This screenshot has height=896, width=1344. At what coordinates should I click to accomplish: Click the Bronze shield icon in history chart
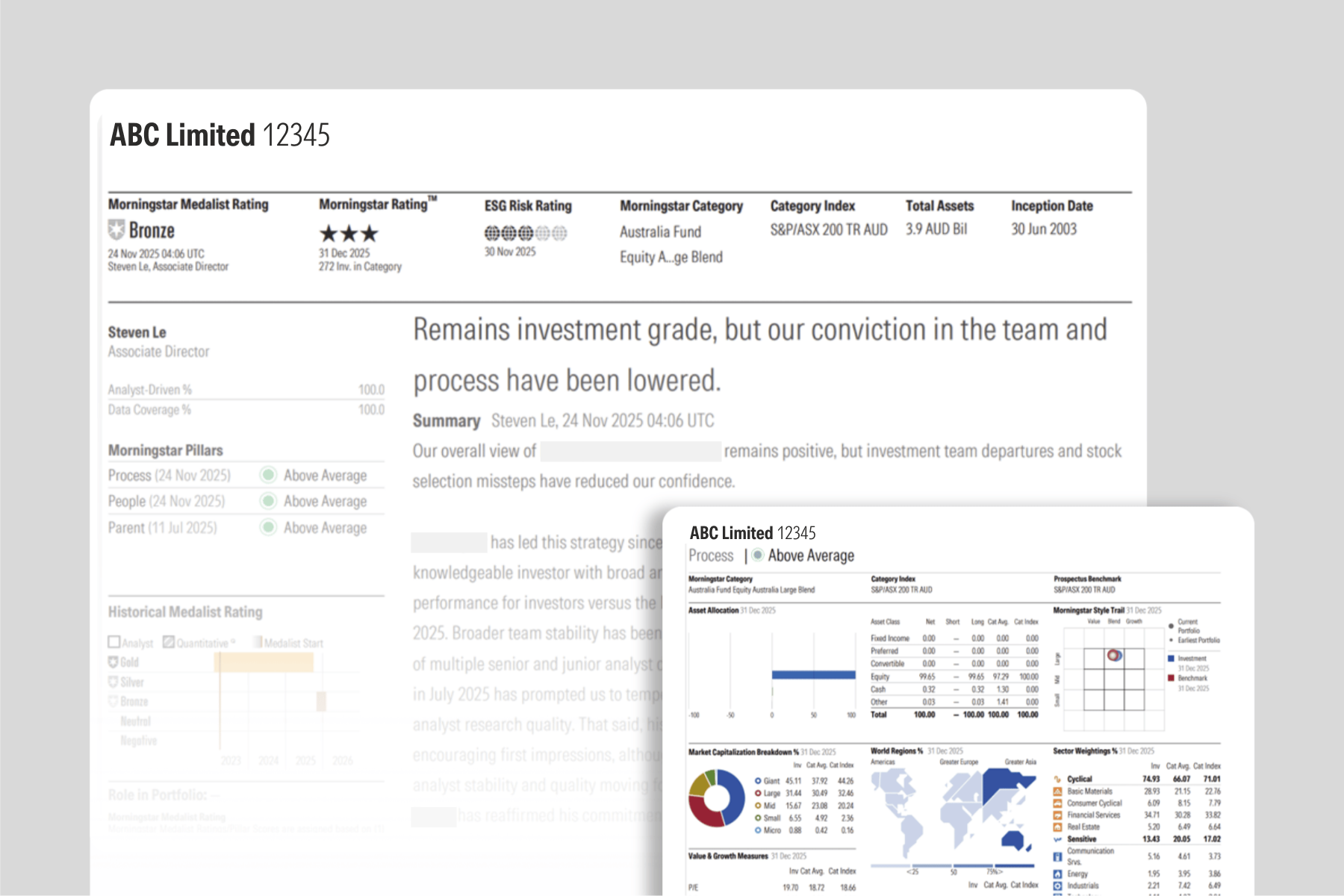tap(113, 701)
